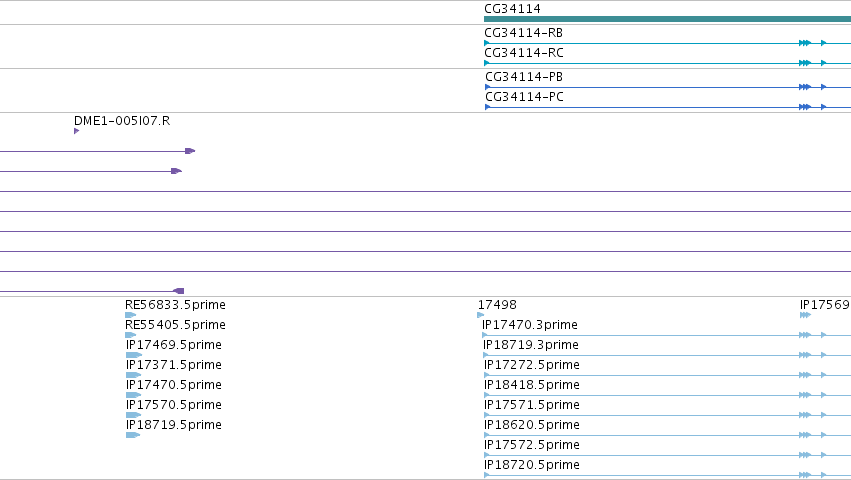Select the IP18719.3prime alignment line
Screen dimensions: 851x480
click(667, 355)
